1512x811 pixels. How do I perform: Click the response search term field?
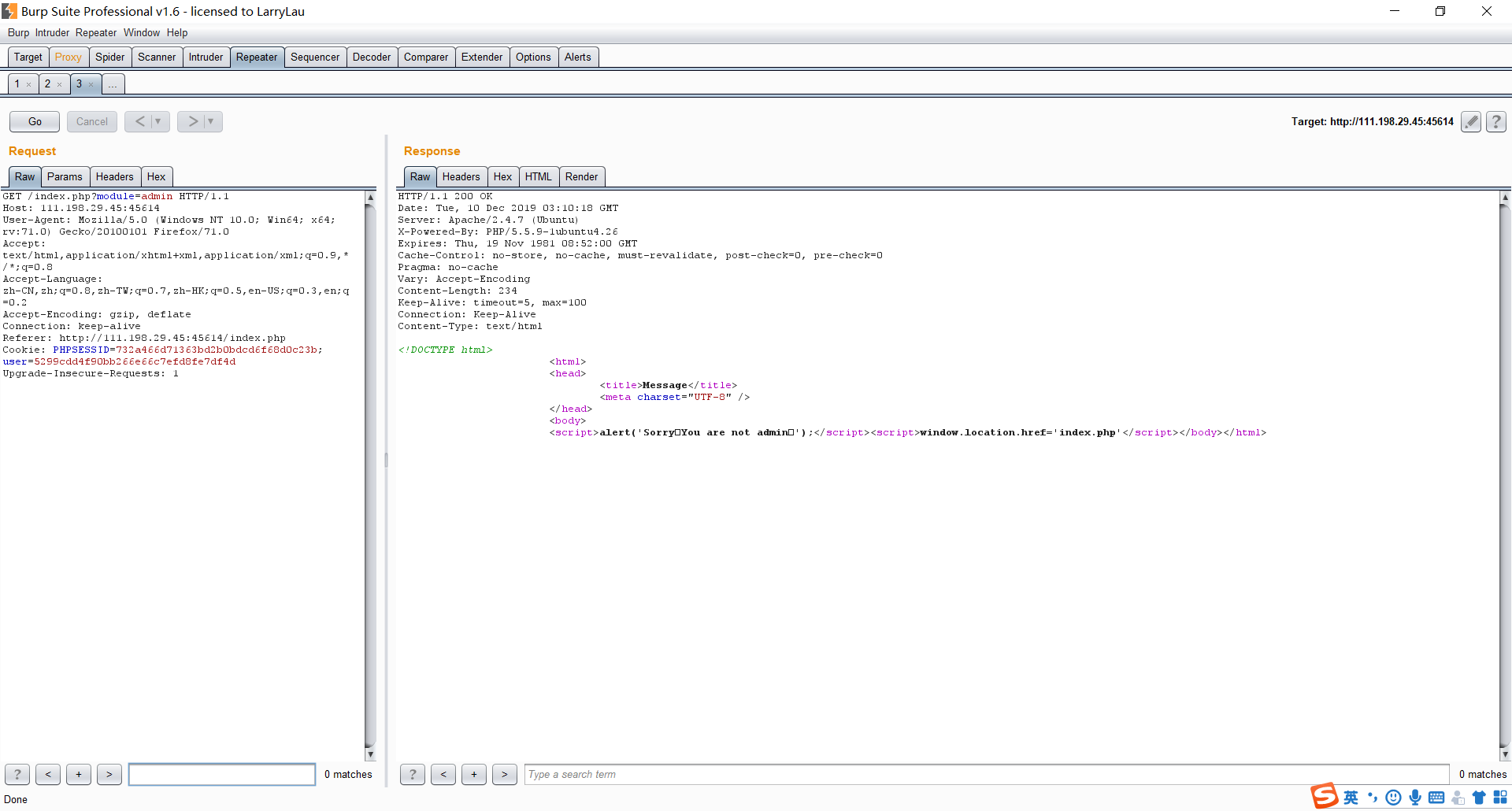[986, 774]
